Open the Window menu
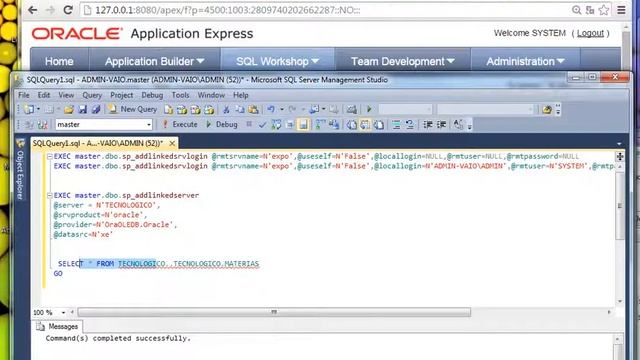Viewport: 640px width, 360px height. 211,95
